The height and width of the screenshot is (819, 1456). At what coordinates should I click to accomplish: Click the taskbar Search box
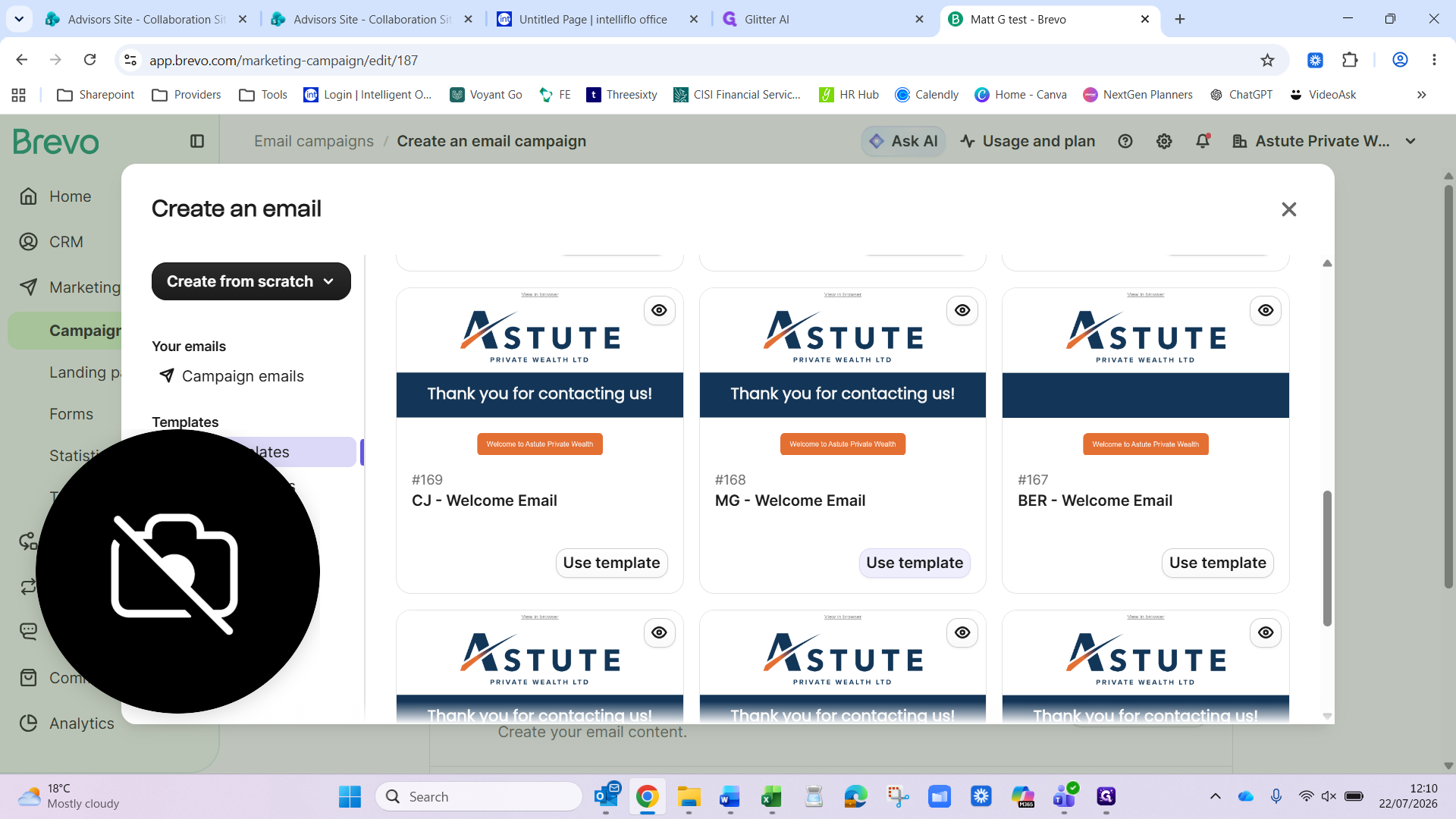(479, 797)
